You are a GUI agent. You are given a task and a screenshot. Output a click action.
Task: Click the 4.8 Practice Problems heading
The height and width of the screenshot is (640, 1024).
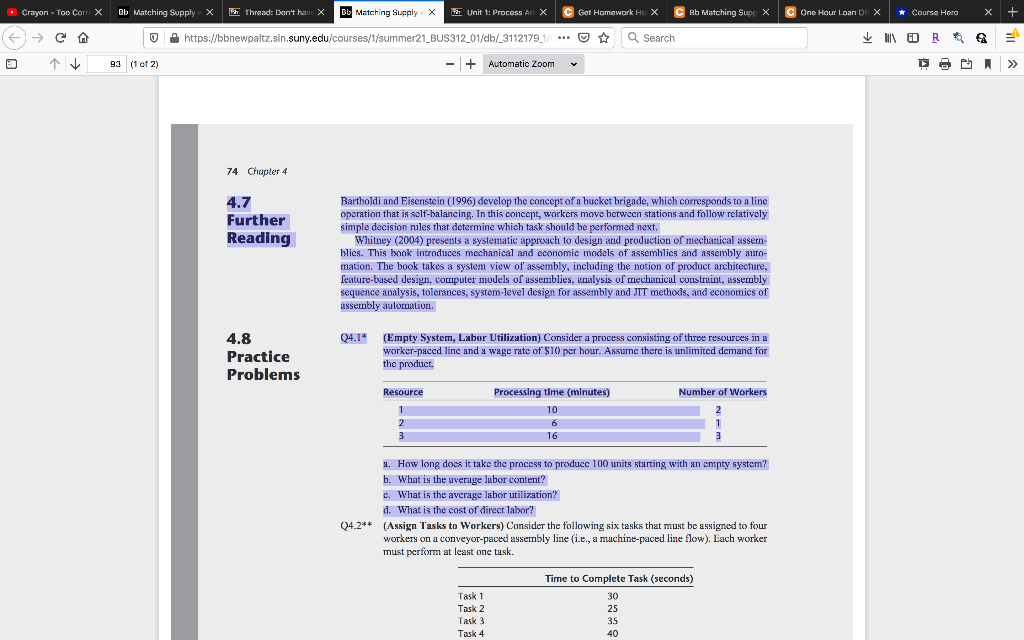coord(263,357)
